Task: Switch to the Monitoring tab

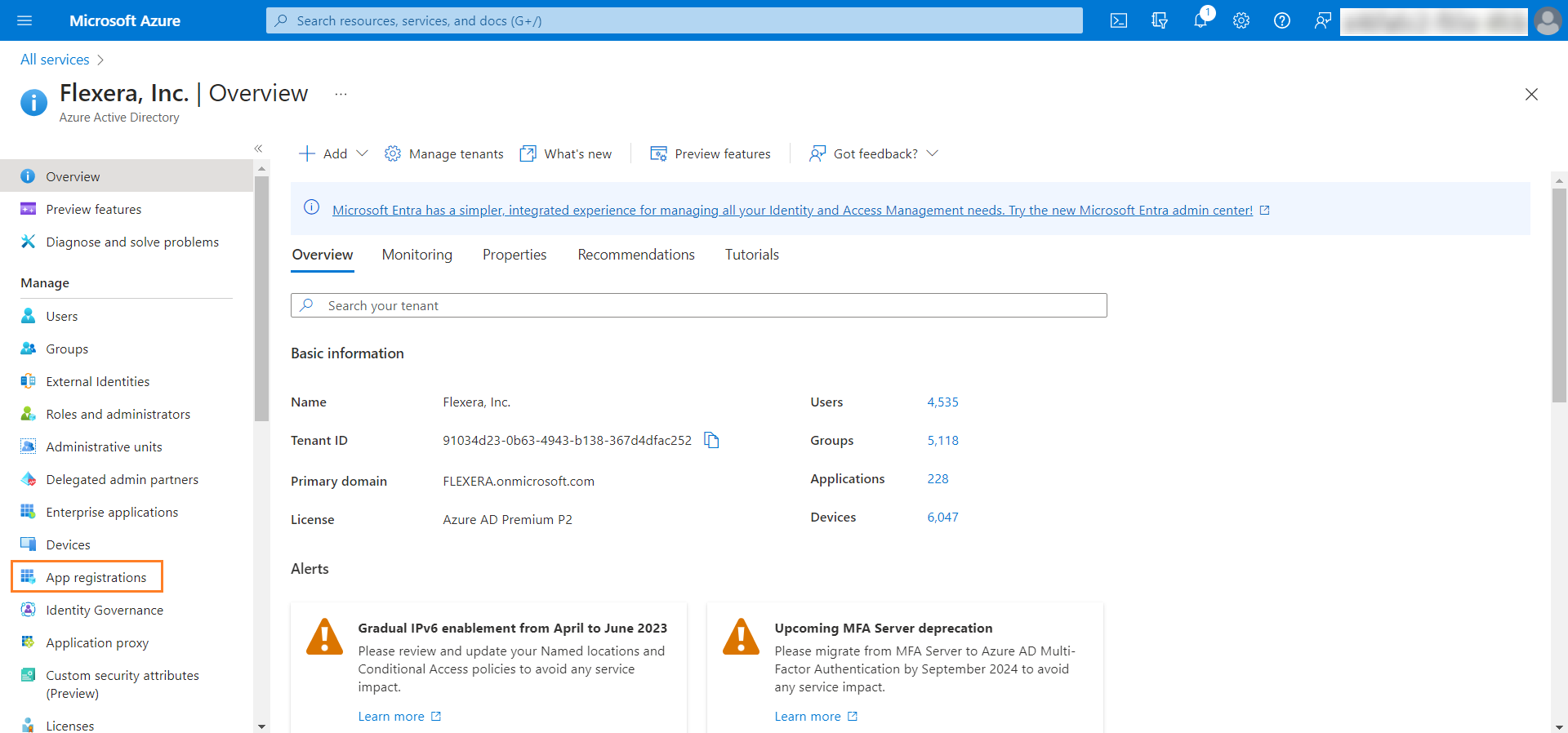Action: (416, 255)
